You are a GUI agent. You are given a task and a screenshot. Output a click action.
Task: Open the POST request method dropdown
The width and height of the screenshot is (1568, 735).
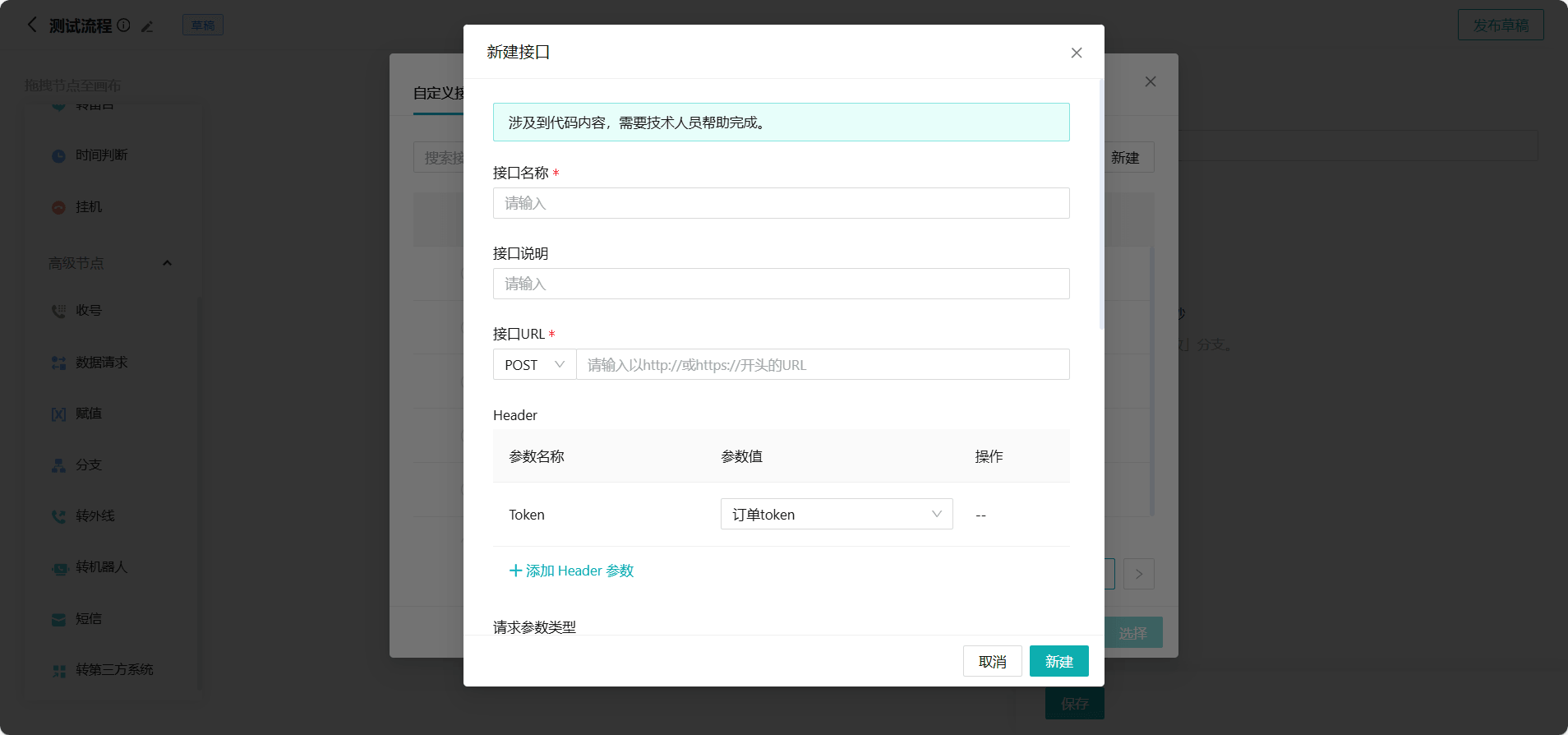pos(535,364)
